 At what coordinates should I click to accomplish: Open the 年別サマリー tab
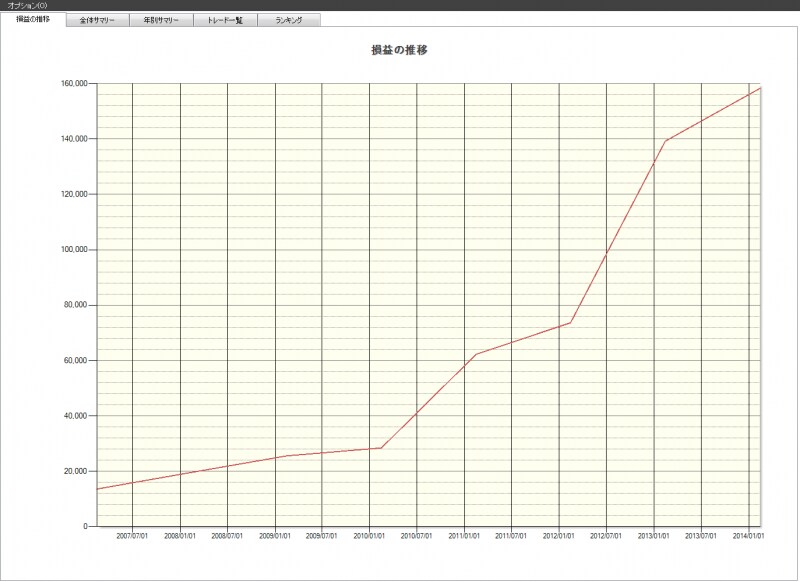(x=161, y=20)
